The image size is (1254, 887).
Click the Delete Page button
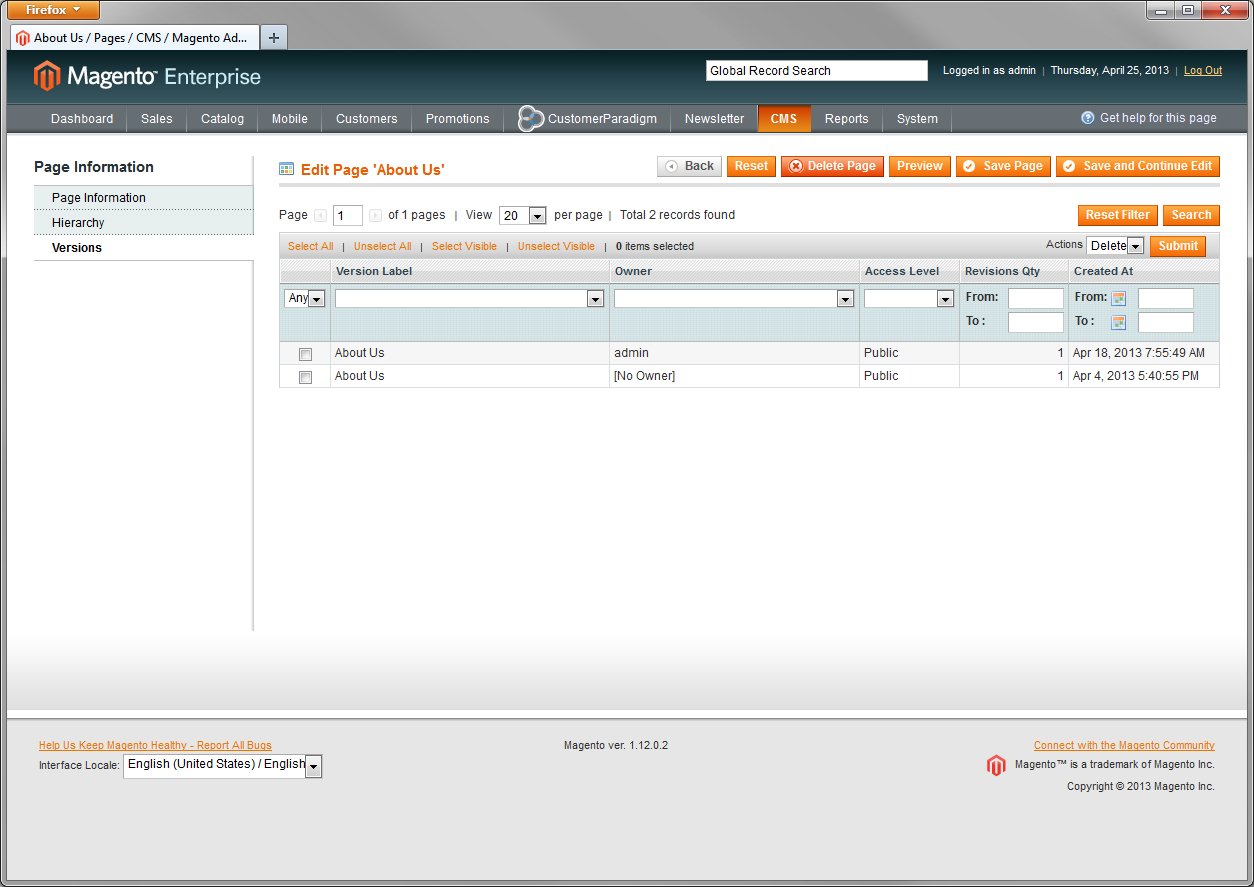(832, 166)
